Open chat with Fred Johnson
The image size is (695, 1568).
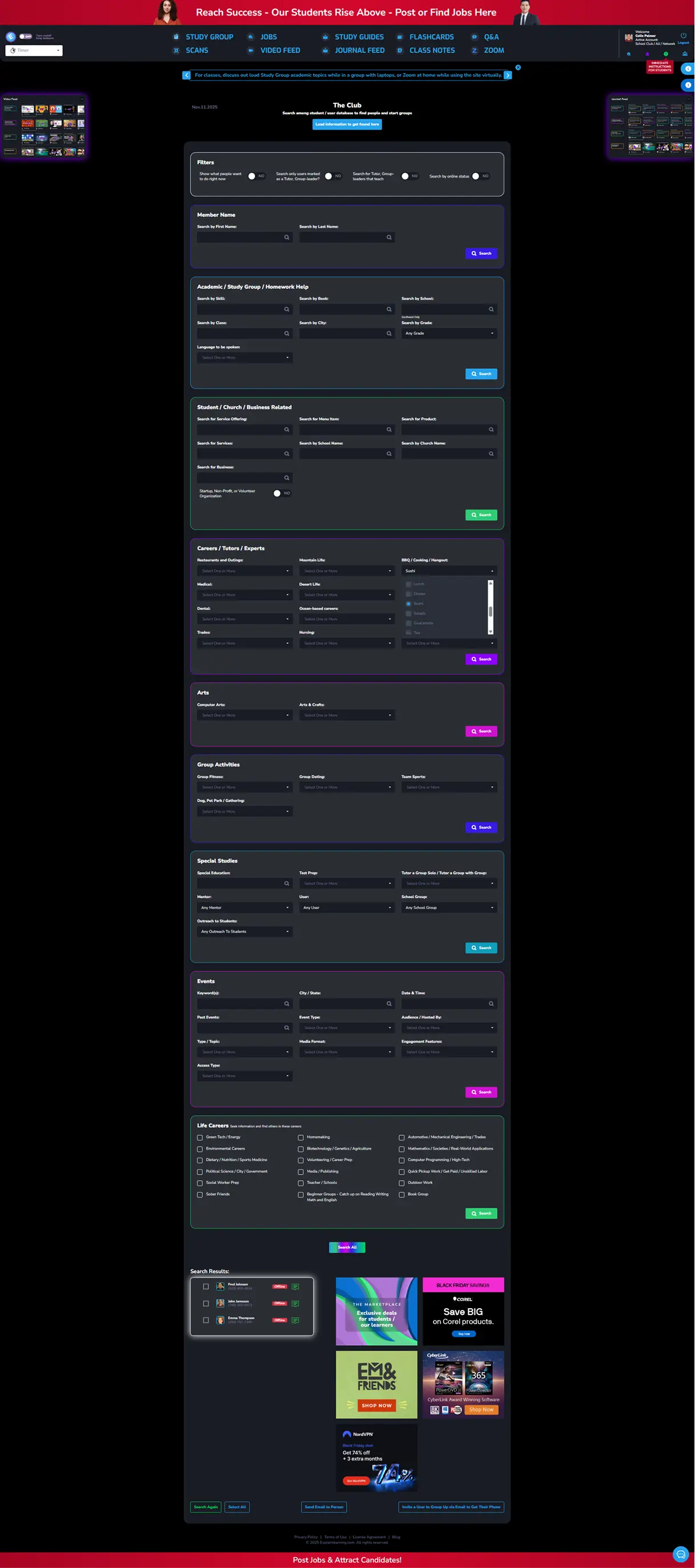[x=295, y=1287]
